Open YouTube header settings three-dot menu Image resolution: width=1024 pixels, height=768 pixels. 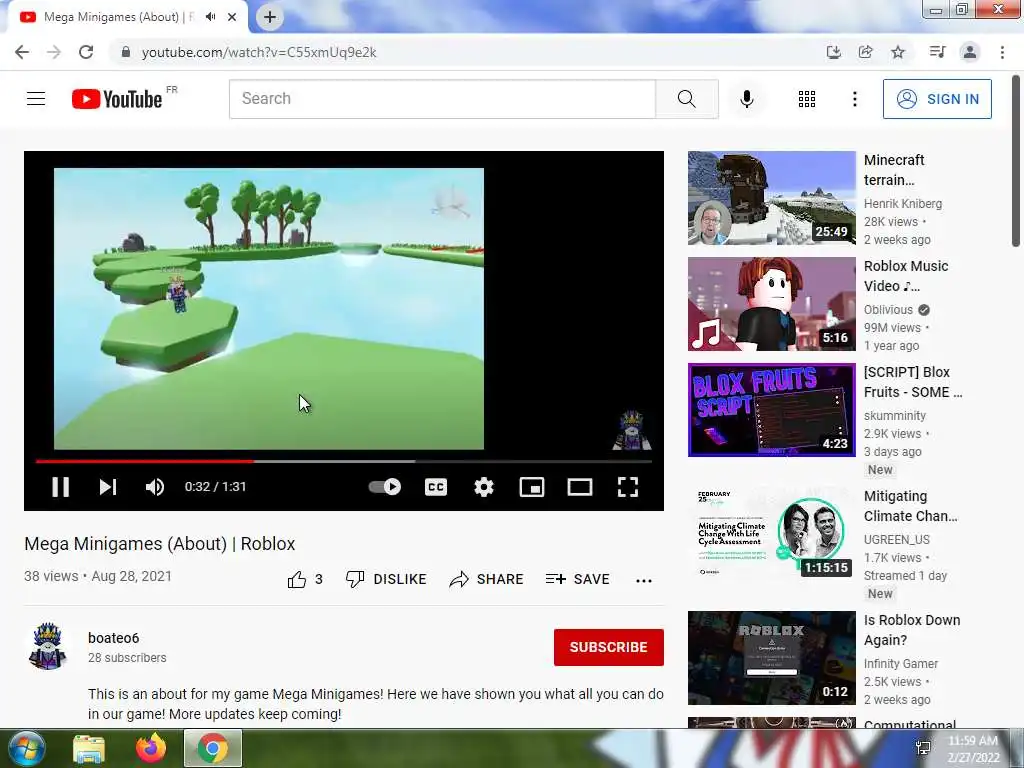coord(855,99)
